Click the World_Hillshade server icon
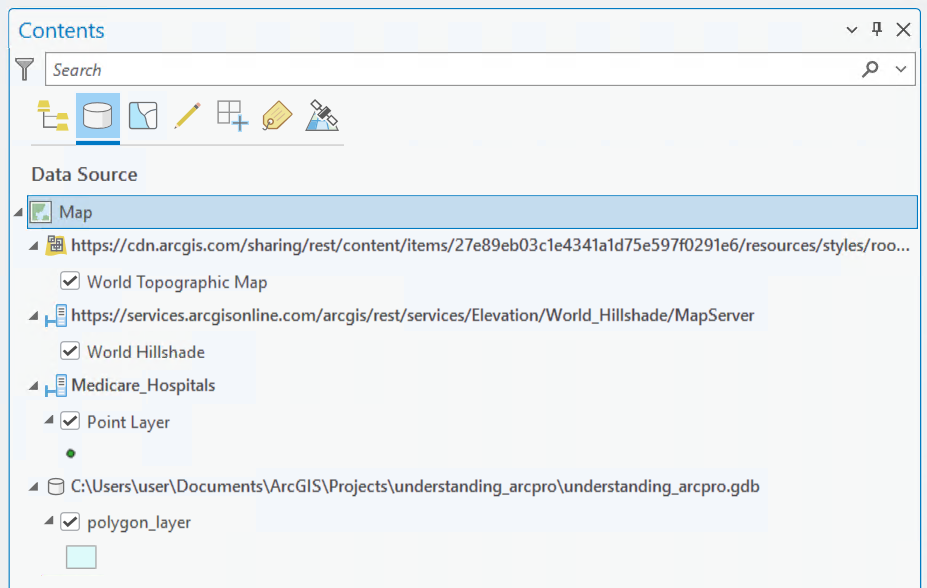Image resolution: width=927 pixels, height=588 pixels. (x=56, y=316)
